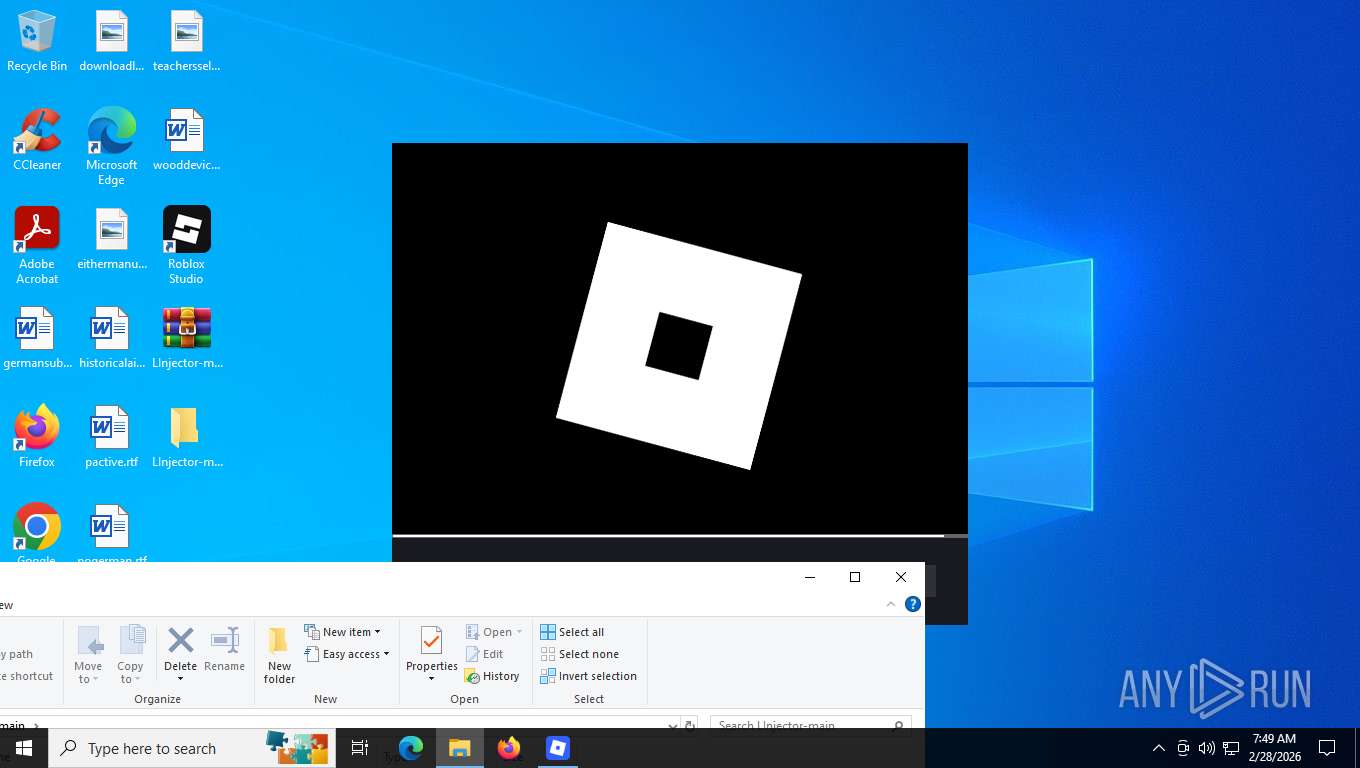Image resolution: width=1360 pixels, height=768 pixels.
Task: Click Copy to in Organize group
Action: point(131,655)
